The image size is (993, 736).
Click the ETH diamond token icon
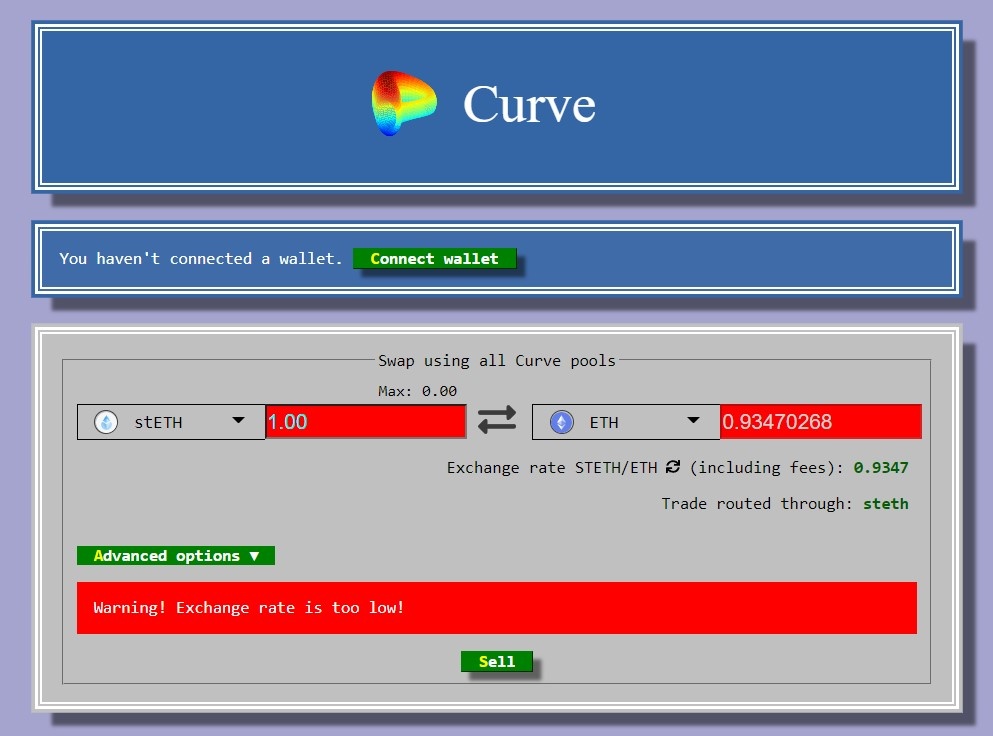(561, 422)
